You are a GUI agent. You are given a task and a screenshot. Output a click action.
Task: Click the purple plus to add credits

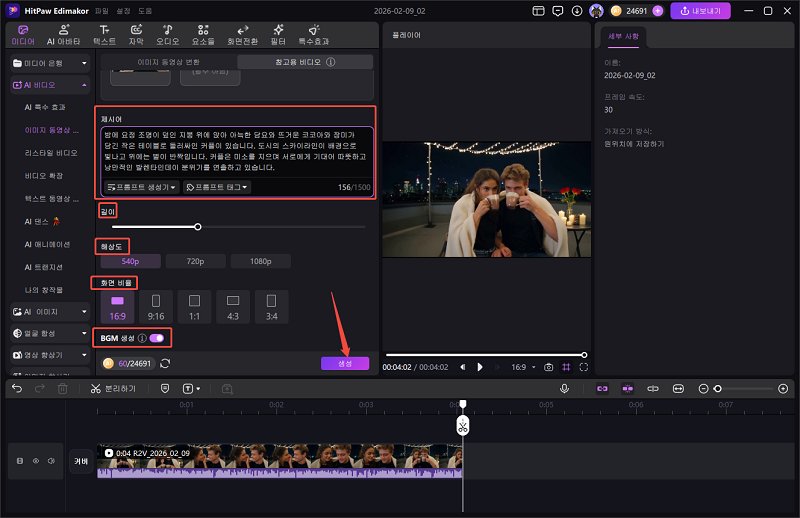coord(658,11)
